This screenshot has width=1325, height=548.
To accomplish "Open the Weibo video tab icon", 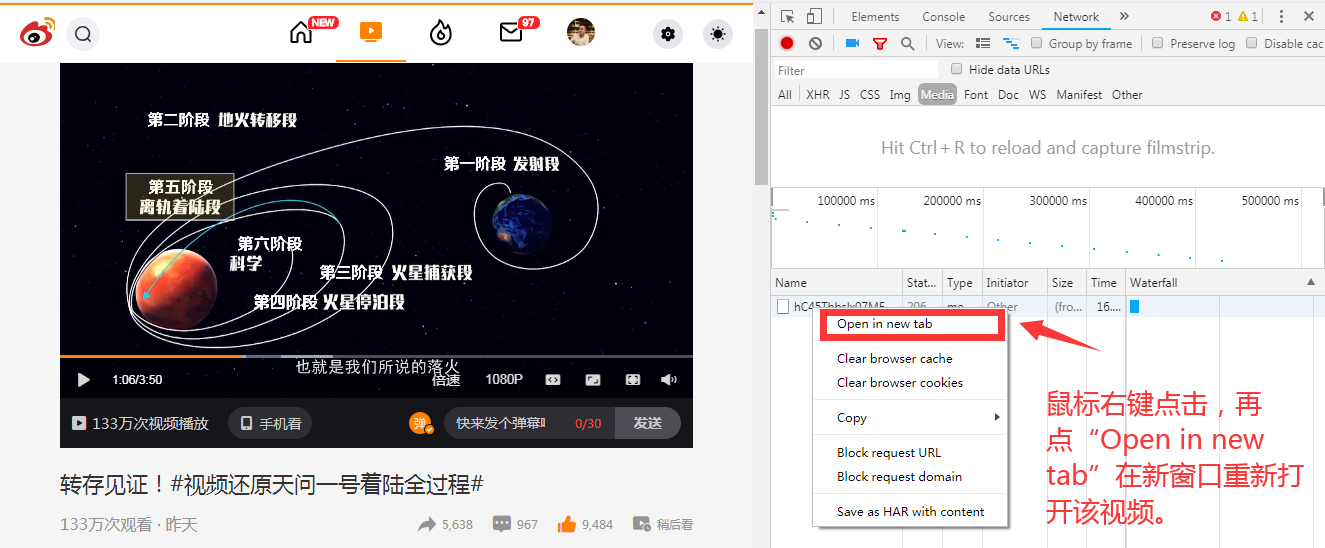I will (370, 33).
